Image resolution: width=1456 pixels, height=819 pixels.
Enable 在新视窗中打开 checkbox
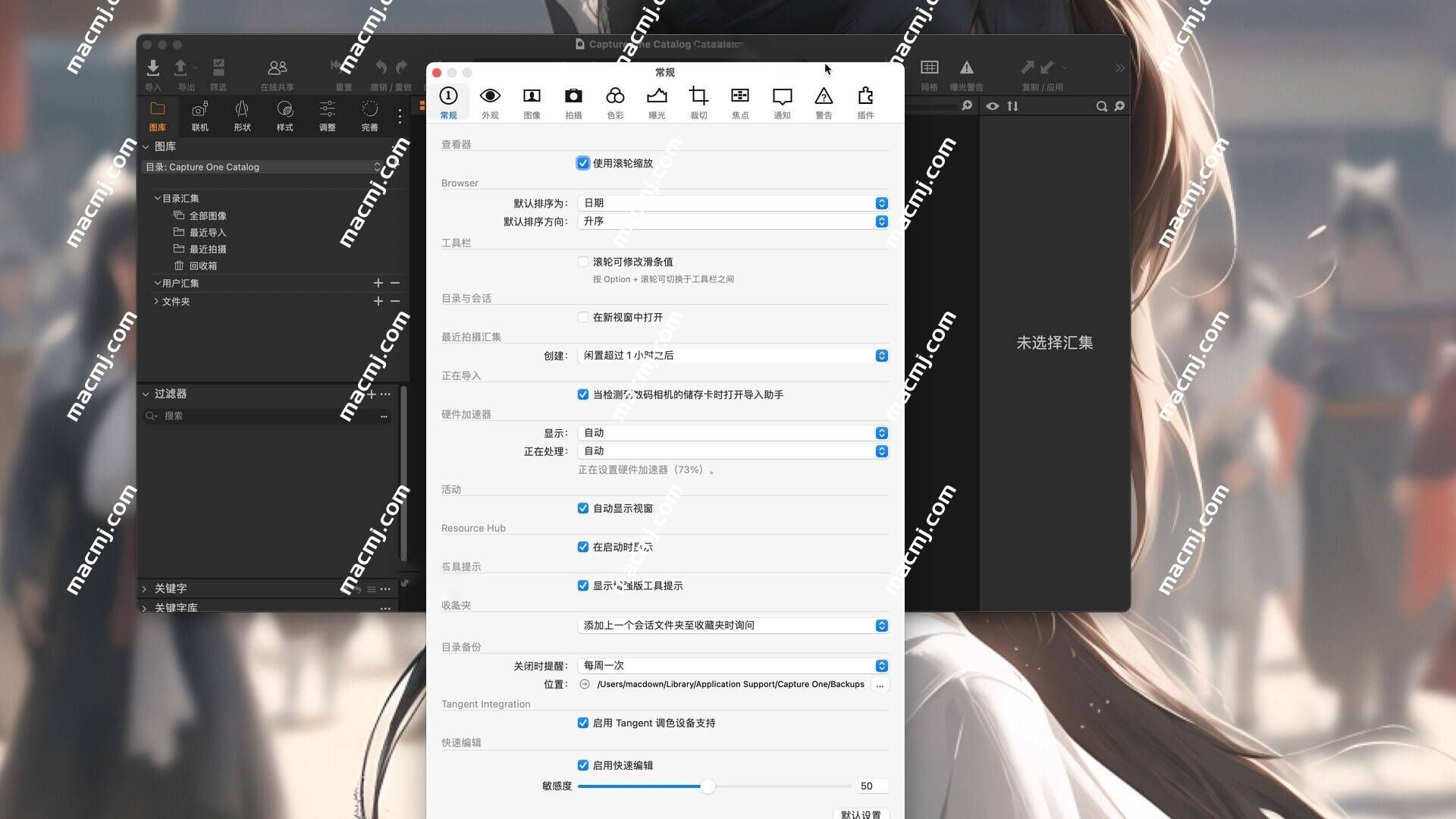click(582, 317)
